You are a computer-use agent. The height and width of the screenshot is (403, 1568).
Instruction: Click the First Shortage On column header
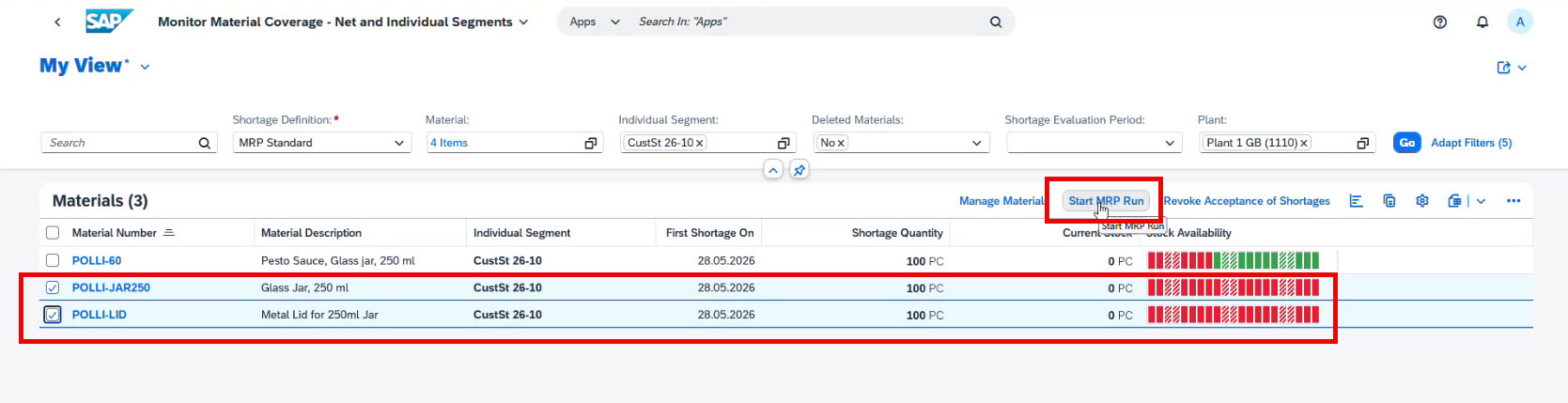click(x=709, y=233)
